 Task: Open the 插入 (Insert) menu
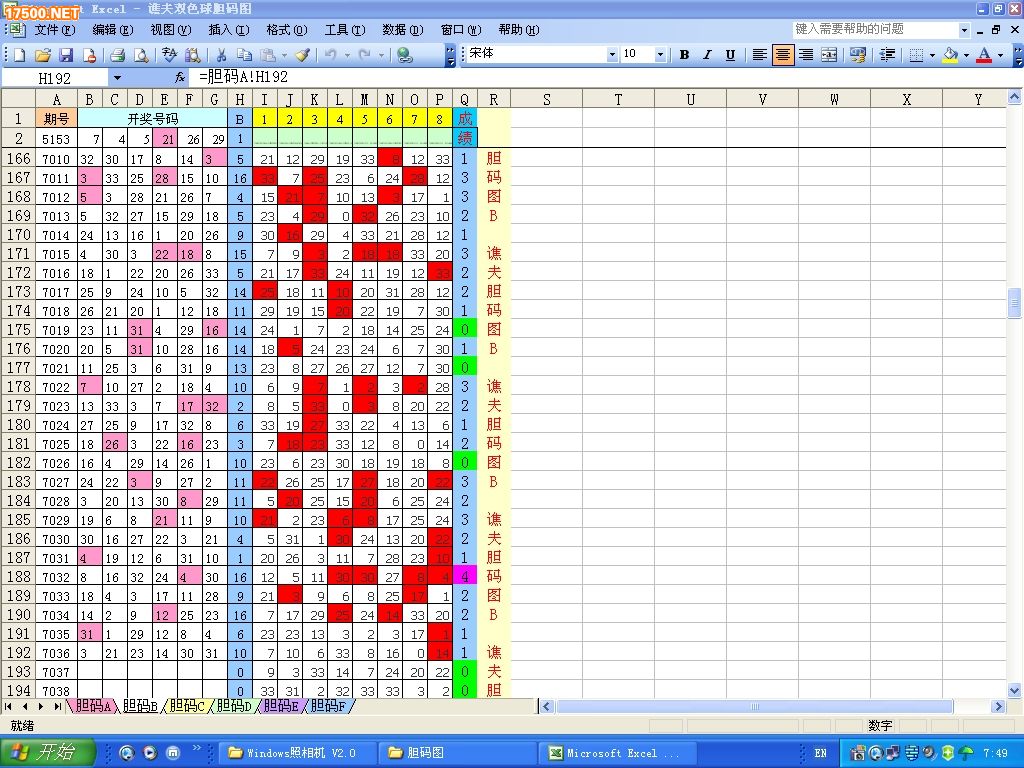pos(229,30)
